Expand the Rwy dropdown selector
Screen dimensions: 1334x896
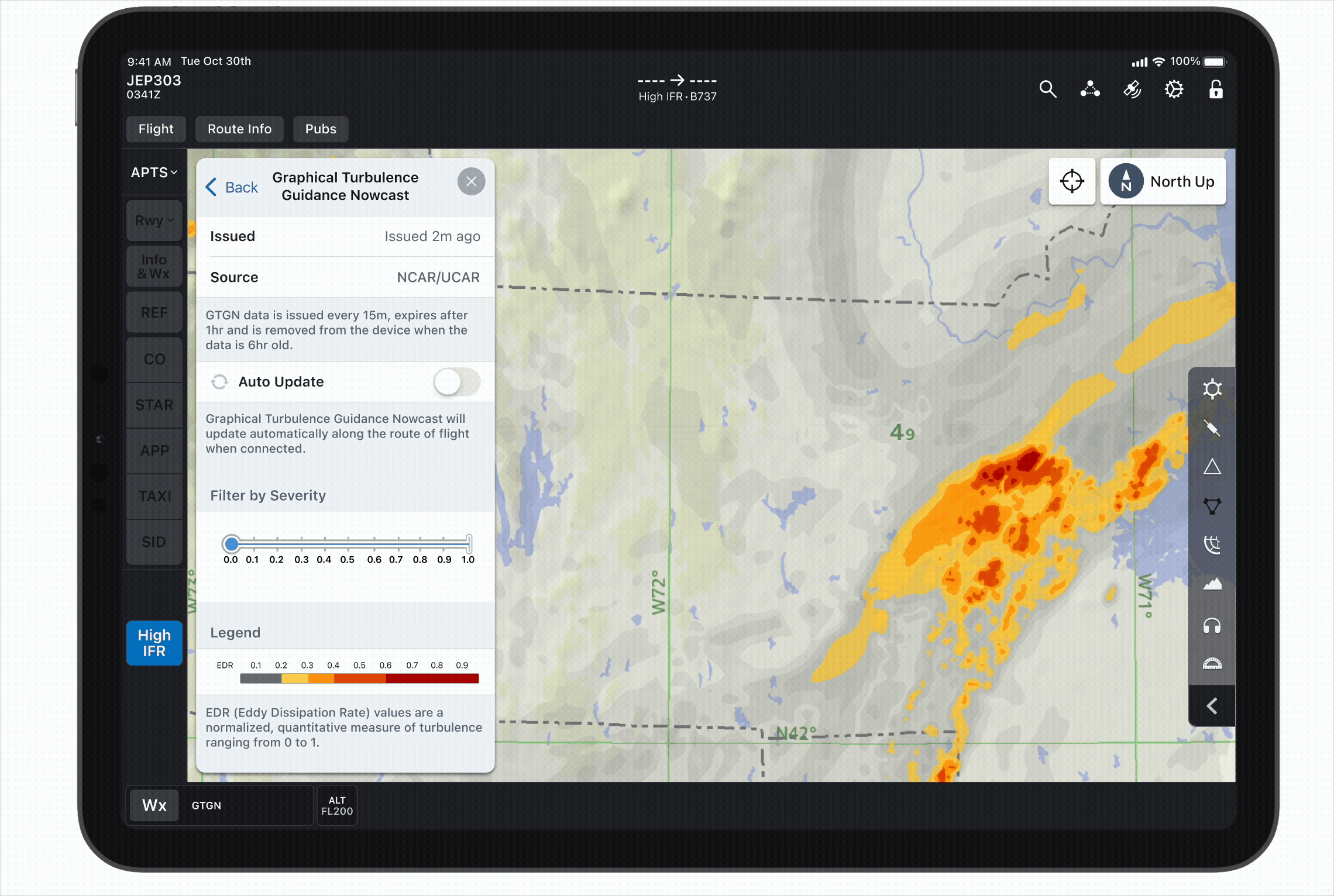154,220
